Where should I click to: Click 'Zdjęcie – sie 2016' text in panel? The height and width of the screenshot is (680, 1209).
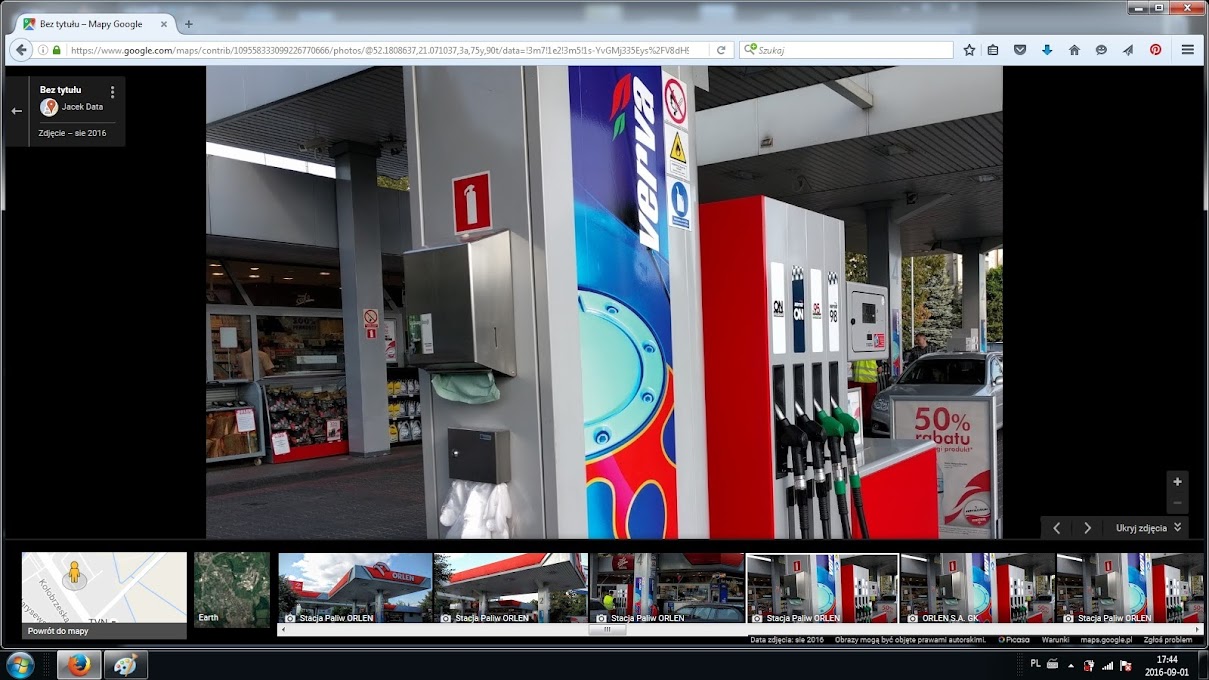tap(72, 133)
